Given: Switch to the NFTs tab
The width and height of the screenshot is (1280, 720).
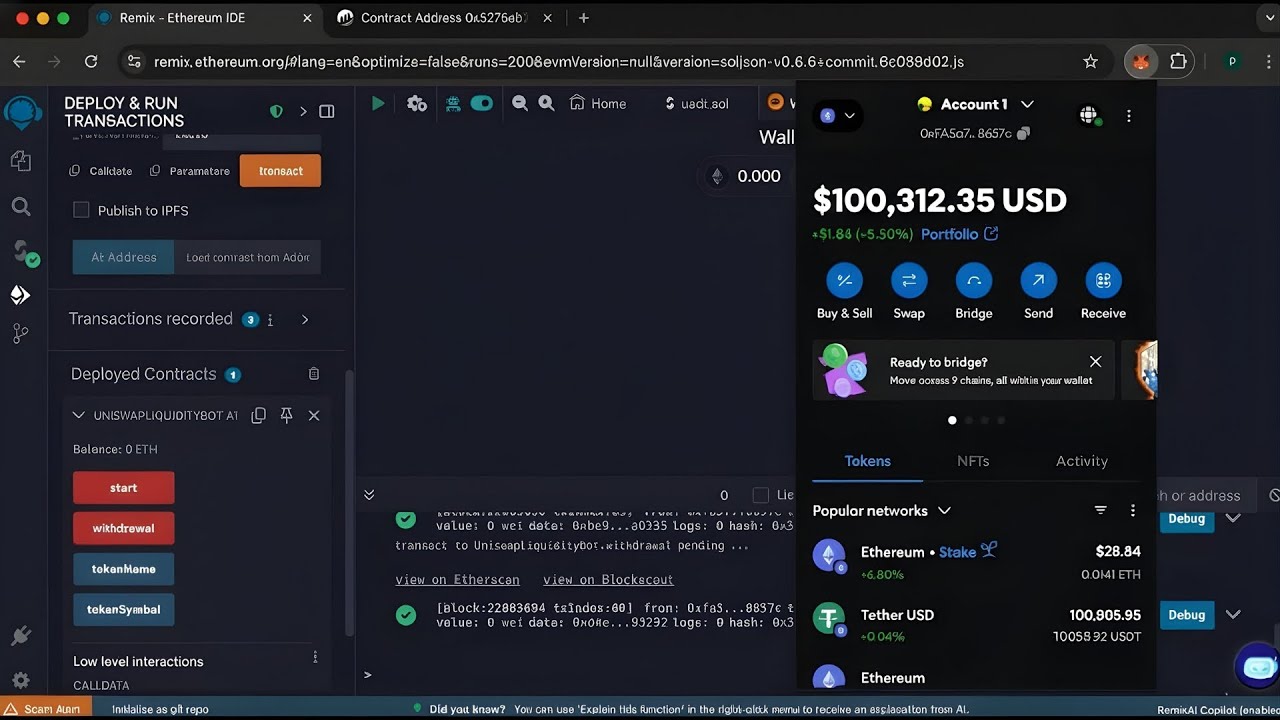Looking at the screenshot, I should 973,461.
